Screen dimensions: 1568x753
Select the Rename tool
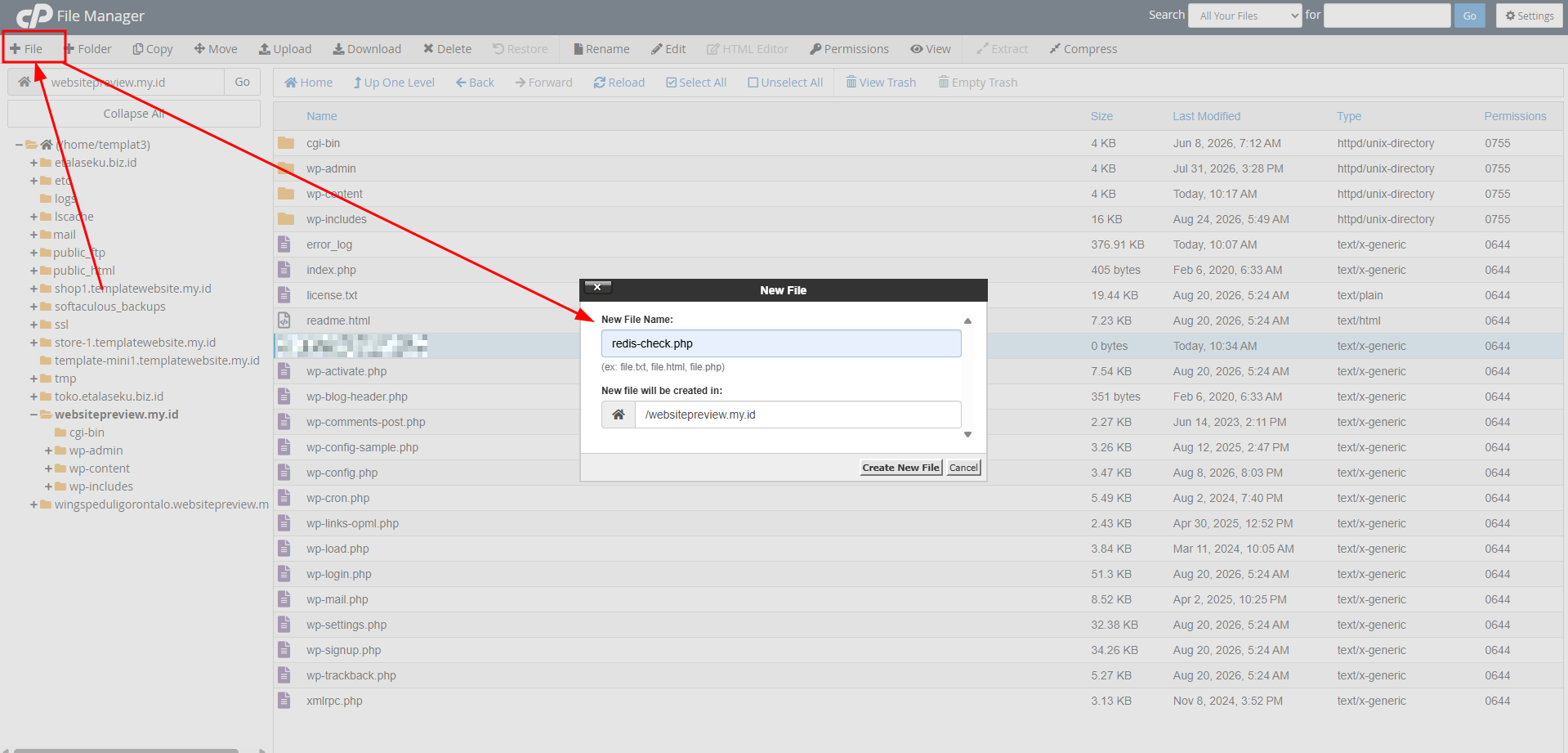click(601, 49)
